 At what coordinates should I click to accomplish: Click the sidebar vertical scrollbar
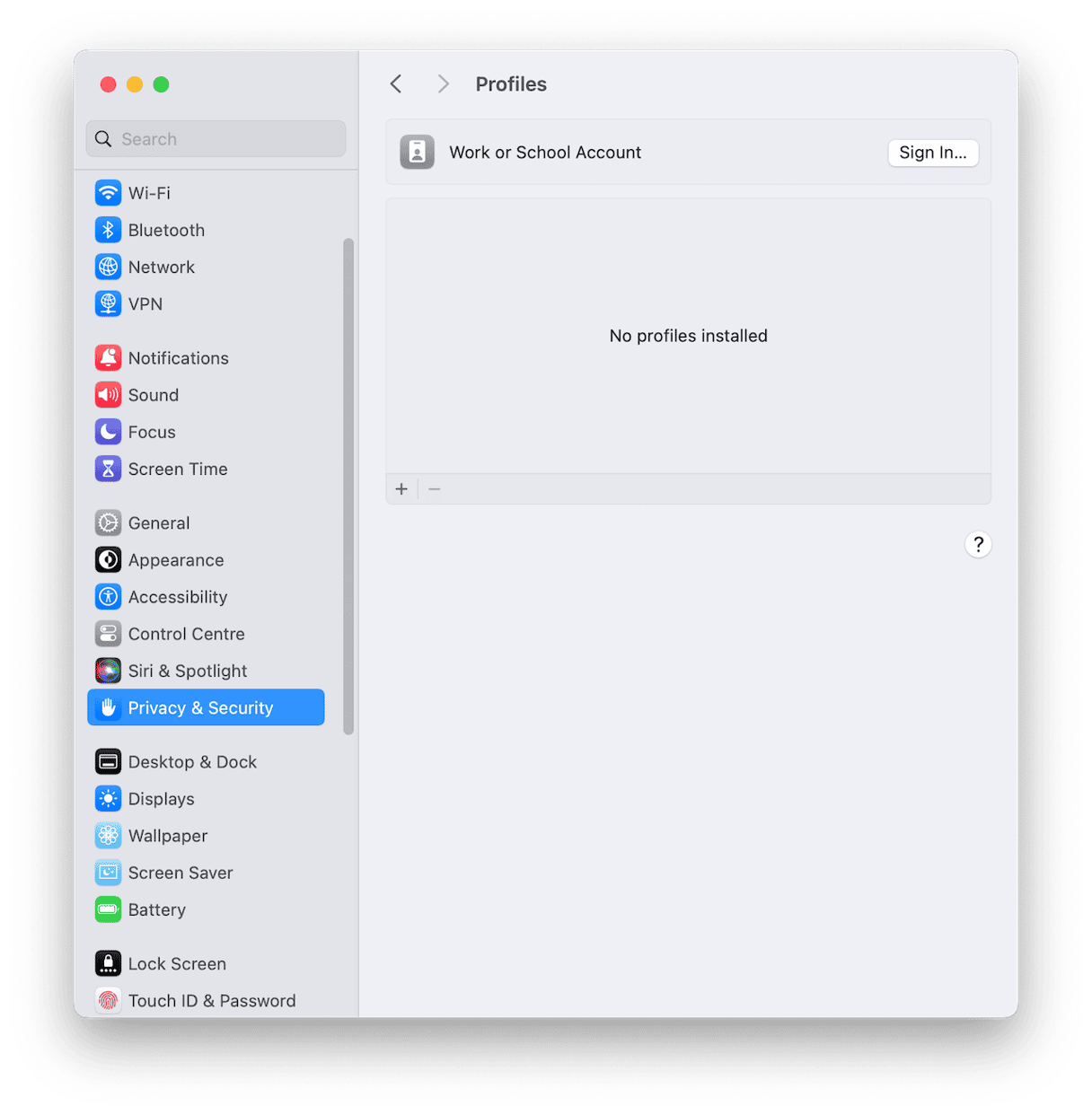pyautogui.click(x=348, y=486)
